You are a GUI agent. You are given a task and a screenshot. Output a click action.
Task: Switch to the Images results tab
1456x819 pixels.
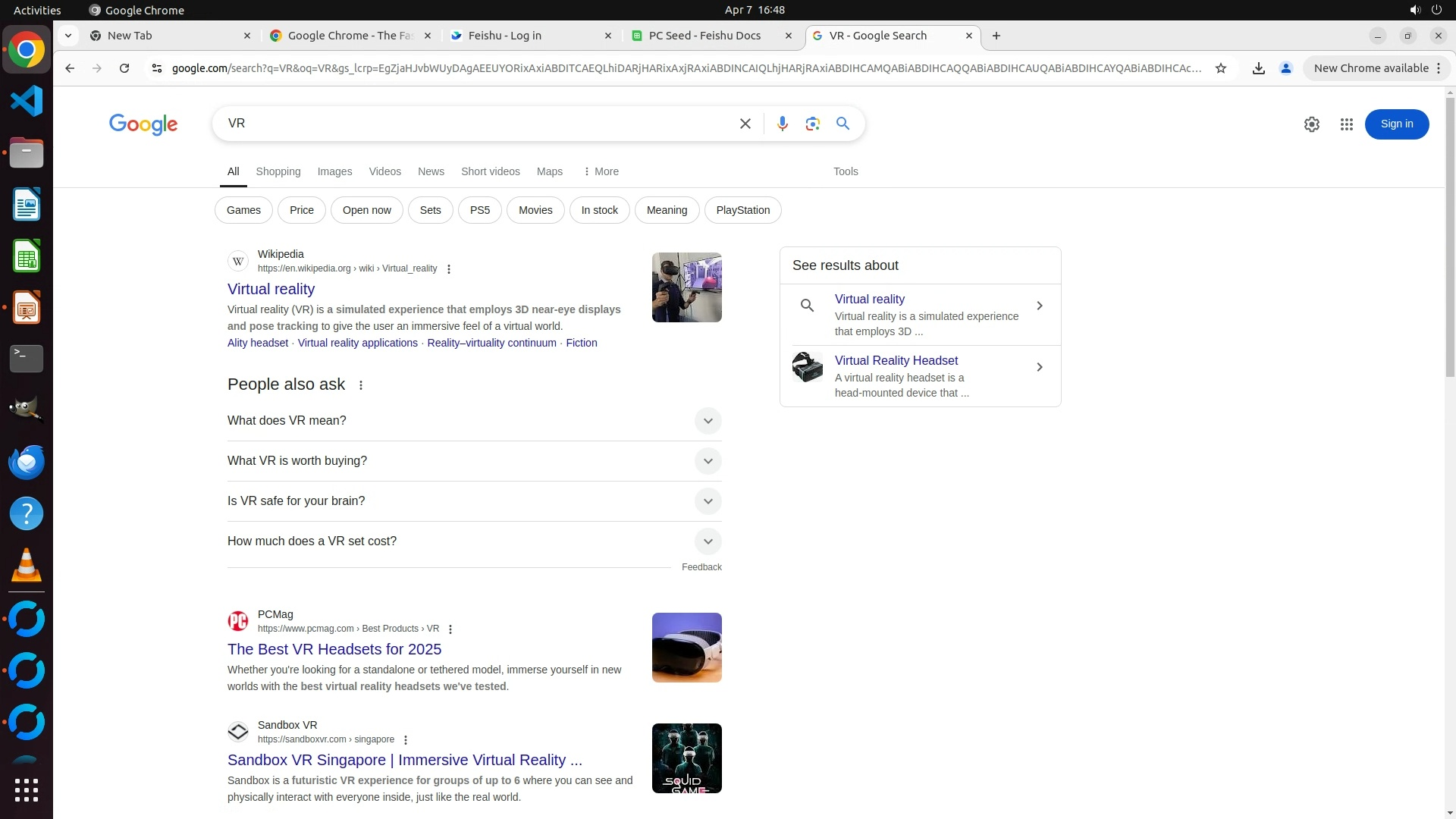click(334, 171)
